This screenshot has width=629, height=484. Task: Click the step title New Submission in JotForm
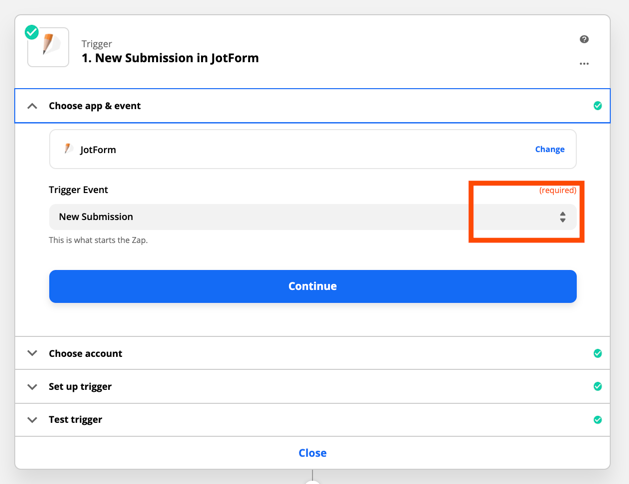tap(170, 58)
